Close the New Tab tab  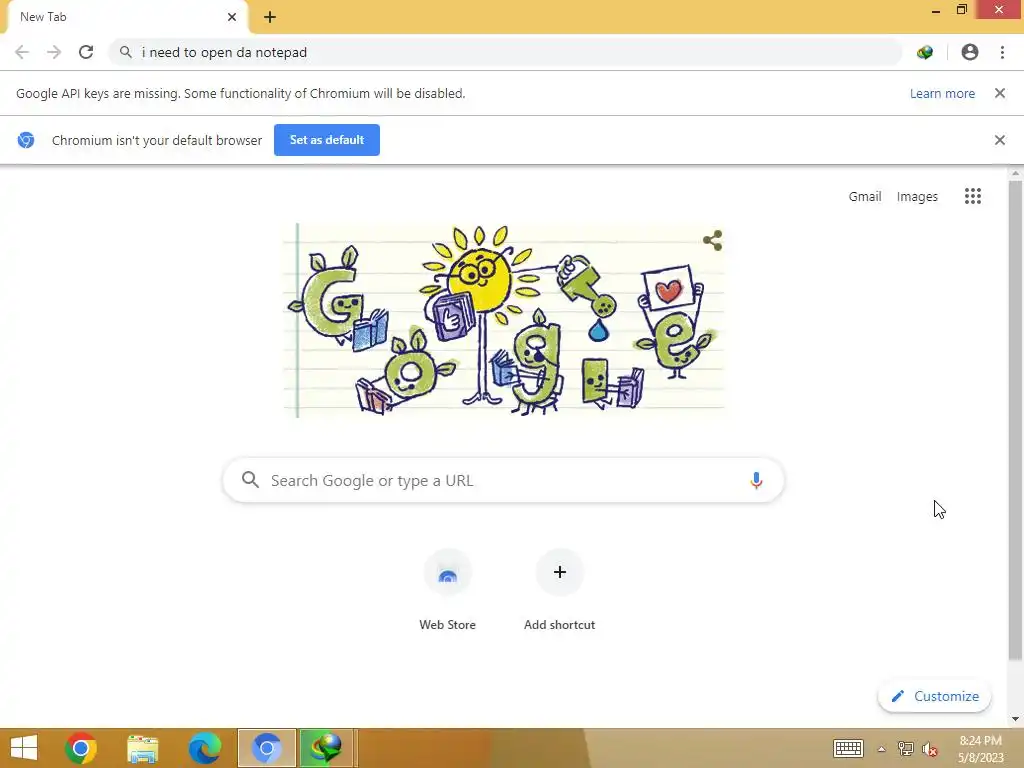click(x=232, y=17)
